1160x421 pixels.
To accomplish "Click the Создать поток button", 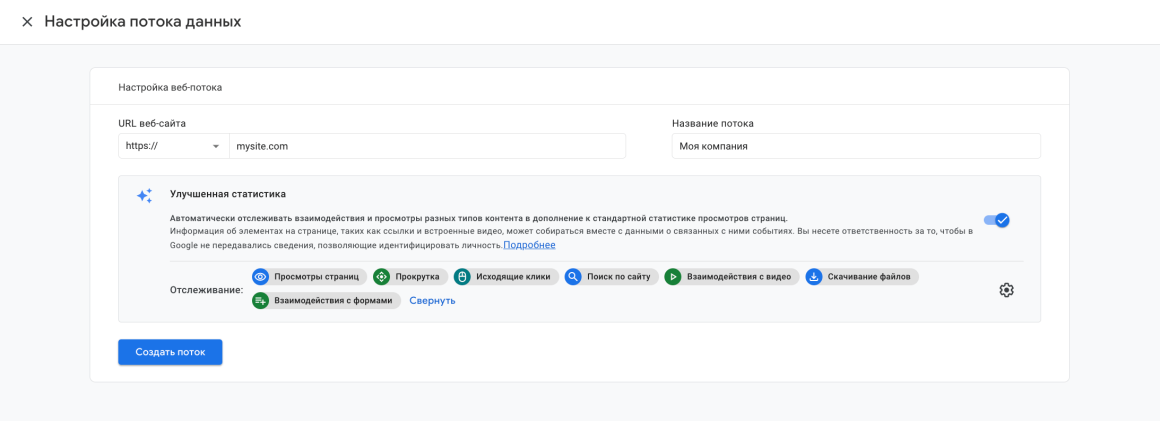I will [x=170, y=352].
